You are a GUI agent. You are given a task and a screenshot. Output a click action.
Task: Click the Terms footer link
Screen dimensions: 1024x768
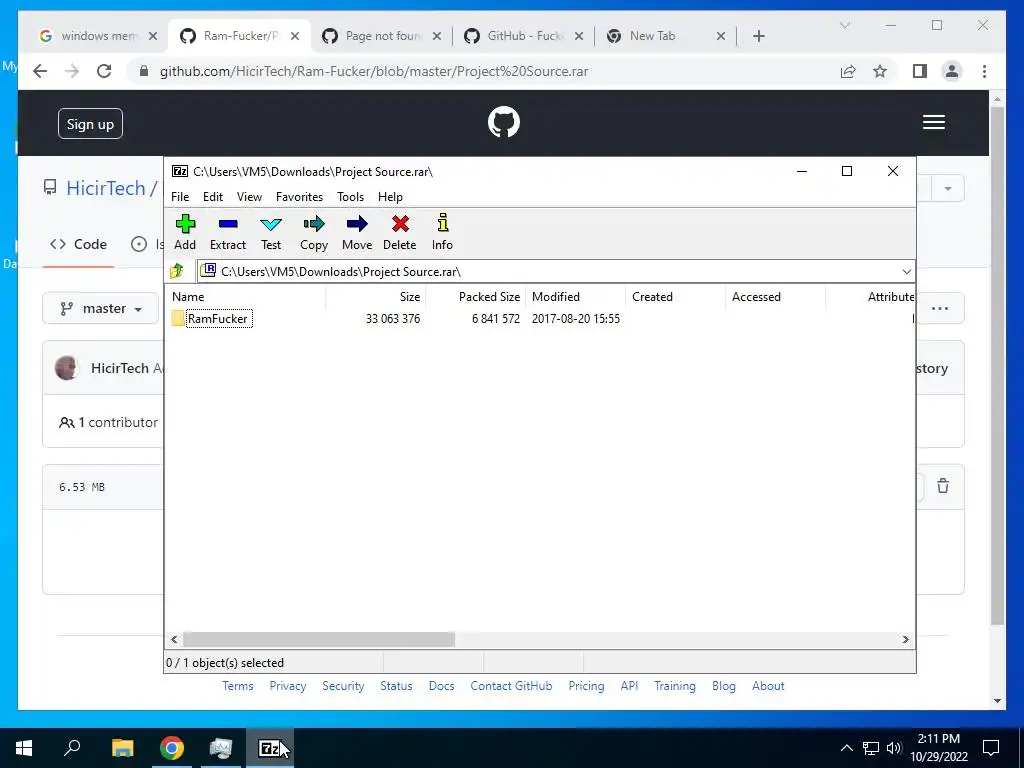click(x=238, y=686)
